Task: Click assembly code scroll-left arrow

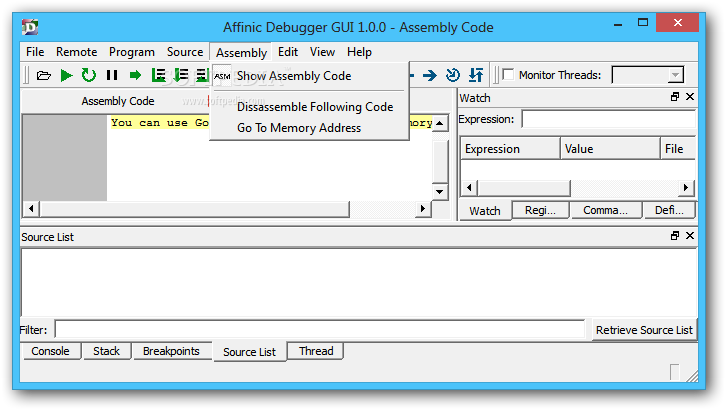Action: pyautogui.click(x=31, y=209)
